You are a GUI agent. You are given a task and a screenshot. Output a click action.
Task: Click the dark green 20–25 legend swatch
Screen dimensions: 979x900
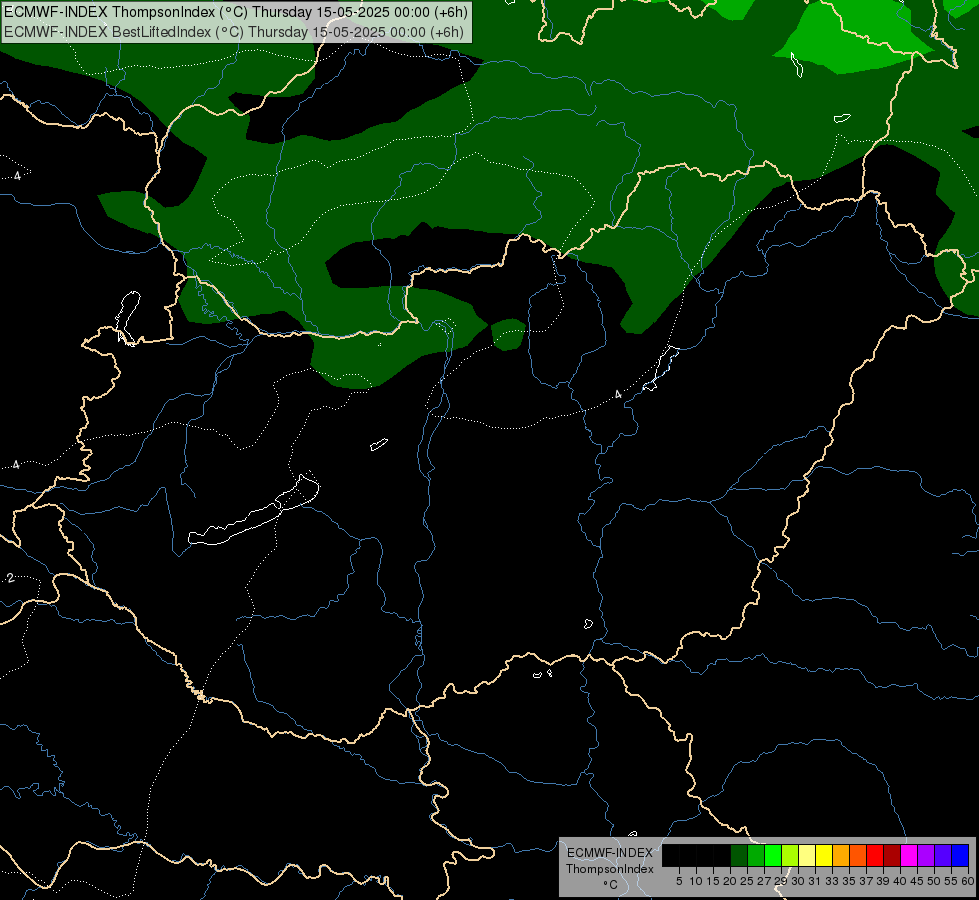pyautogui.click(x=739, y=855)
